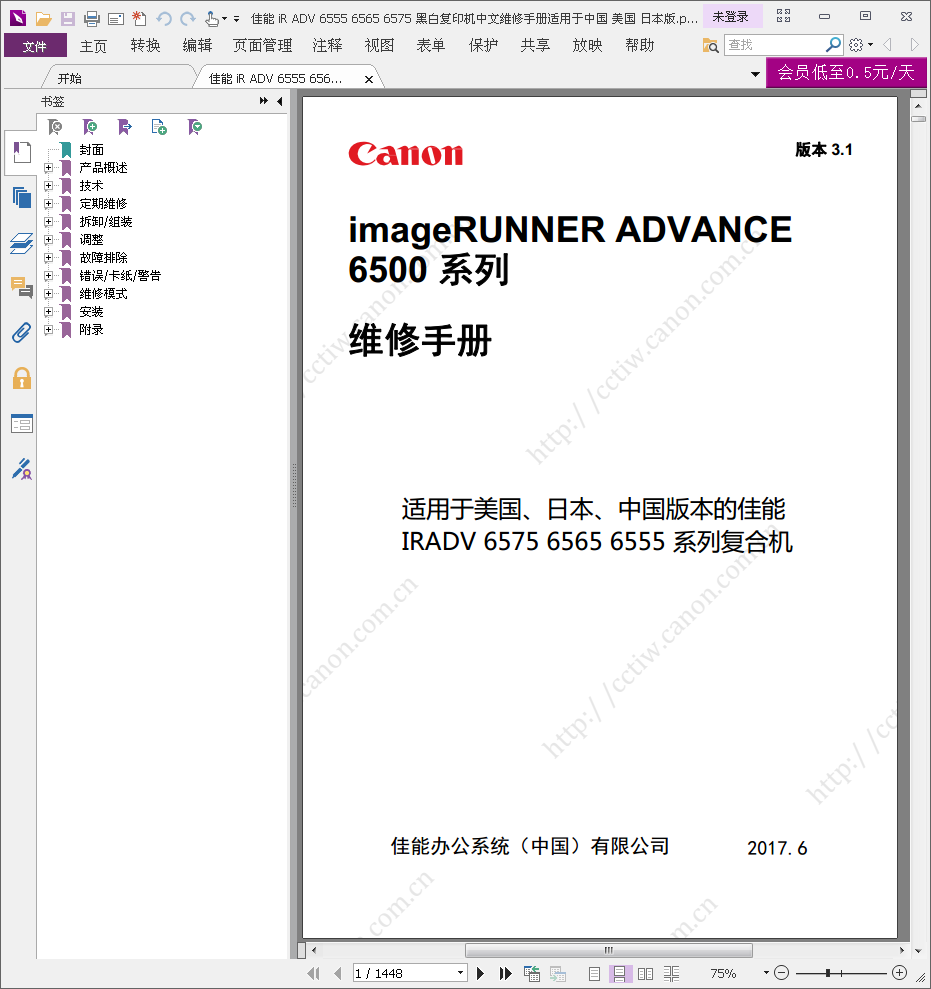Open the page thumbnails panel
931x989 pixels.
21,197
